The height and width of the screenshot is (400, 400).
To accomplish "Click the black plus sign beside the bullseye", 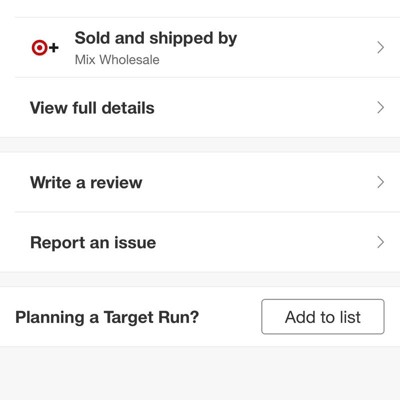I will click(x=54, y=48).
